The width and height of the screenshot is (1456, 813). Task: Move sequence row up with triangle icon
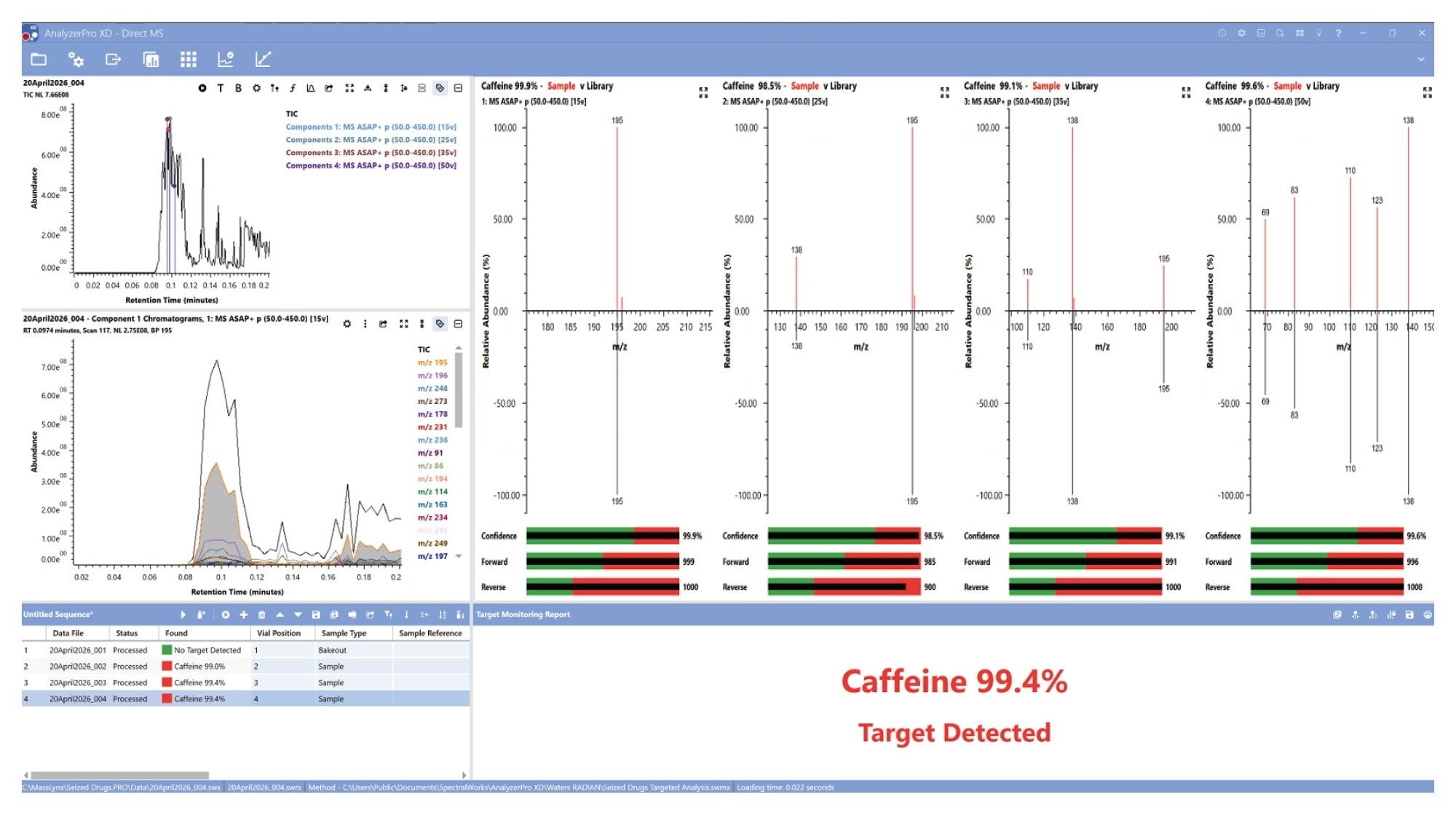coord(280,615)
